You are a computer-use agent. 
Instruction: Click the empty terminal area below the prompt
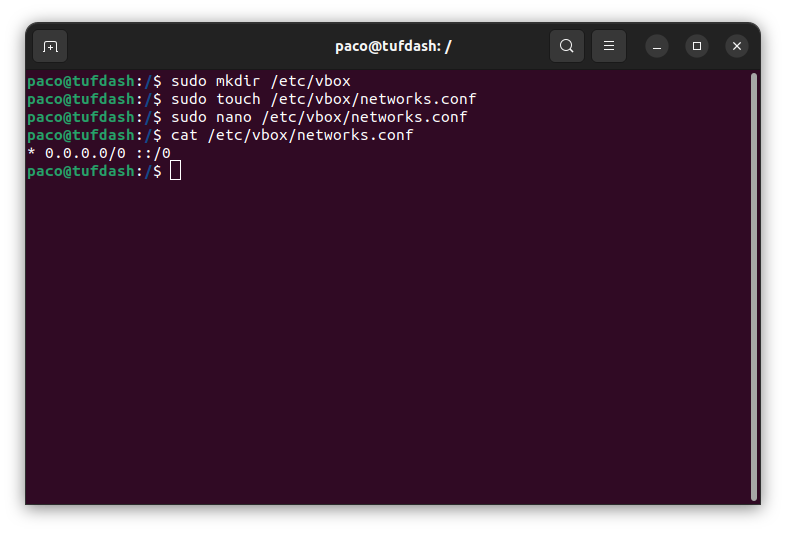pos(386,341)
